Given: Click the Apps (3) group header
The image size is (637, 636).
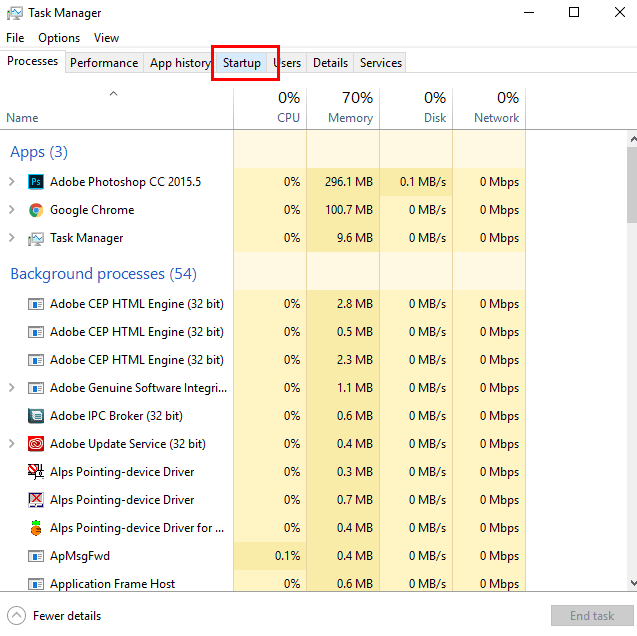Looking at the screenshot, I should 39,152.
